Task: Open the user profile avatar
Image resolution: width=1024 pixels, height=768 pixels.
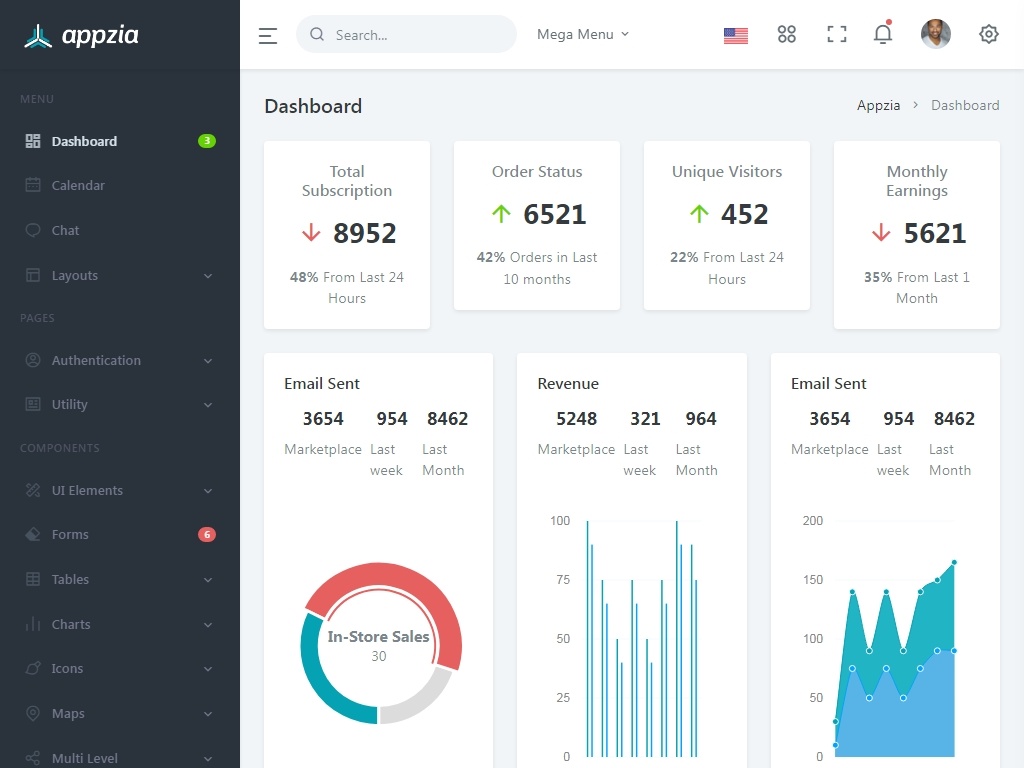Action: pos(935,34)
